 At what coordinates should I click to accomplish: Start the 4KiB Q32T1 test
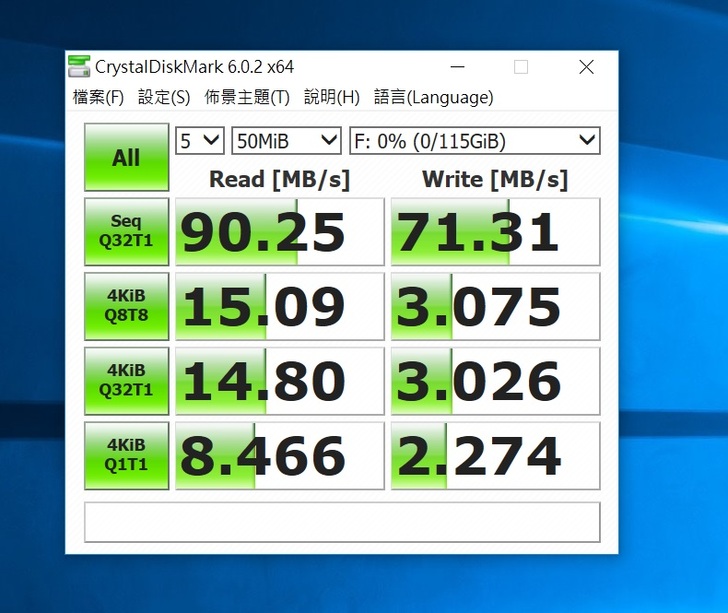coord(126,381)
